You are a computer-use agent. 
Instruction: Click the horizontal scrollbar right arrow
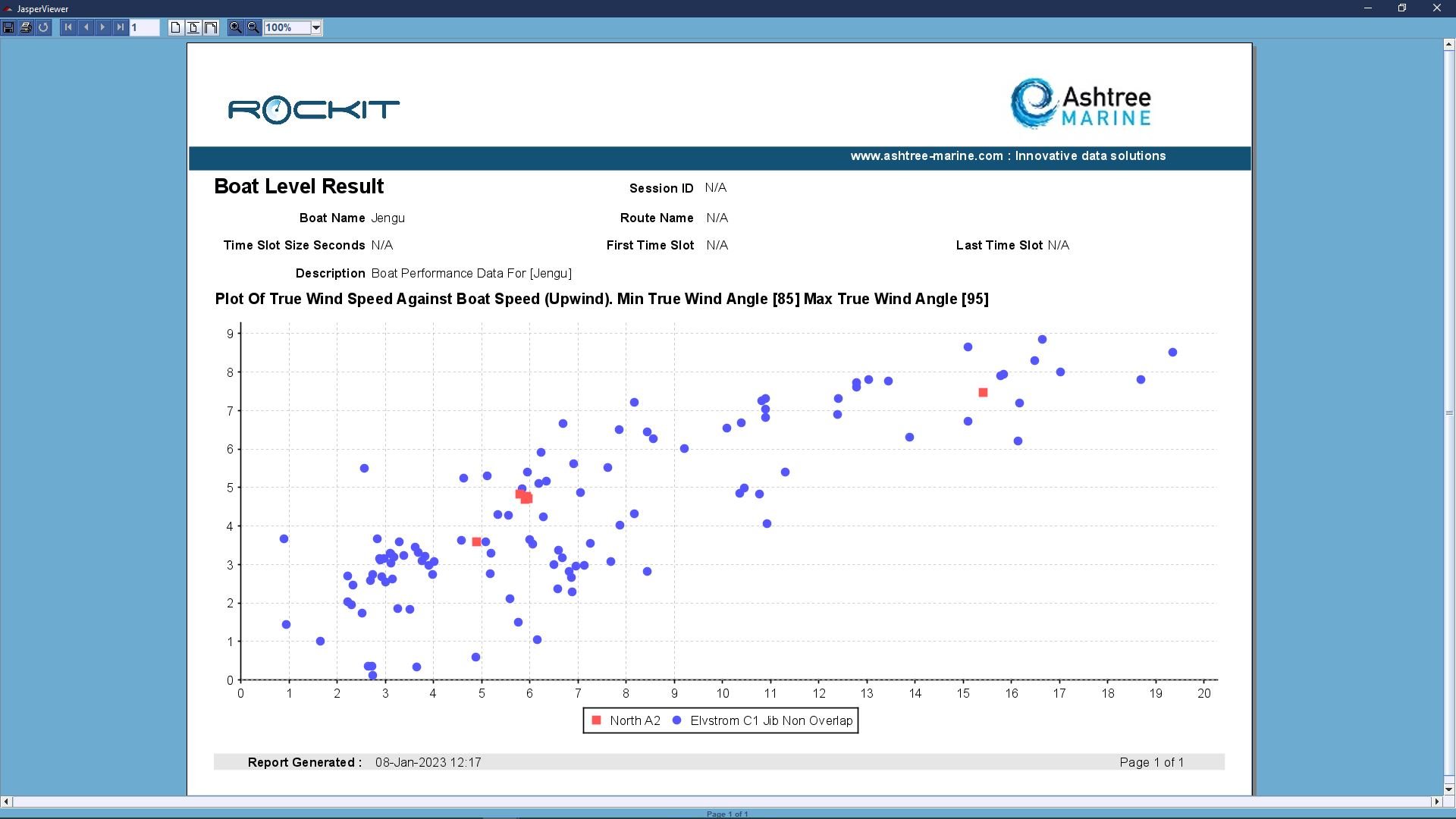coord(1436,802)
